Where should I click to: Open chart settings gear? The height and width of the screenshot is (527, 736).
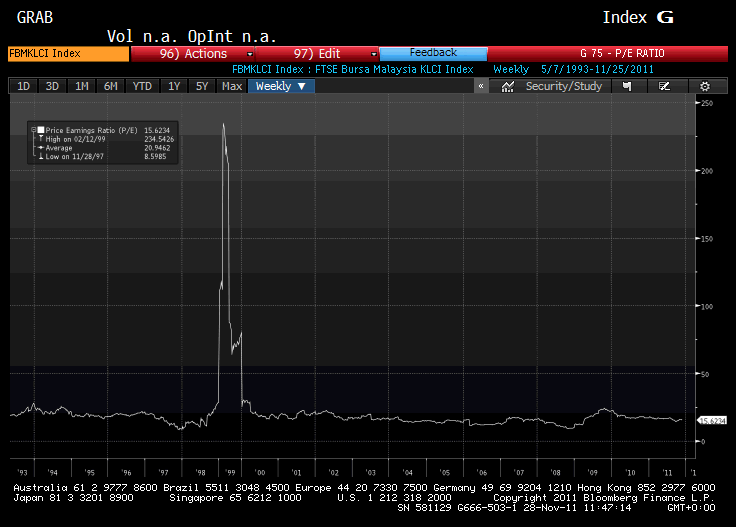tap(705, 86)
